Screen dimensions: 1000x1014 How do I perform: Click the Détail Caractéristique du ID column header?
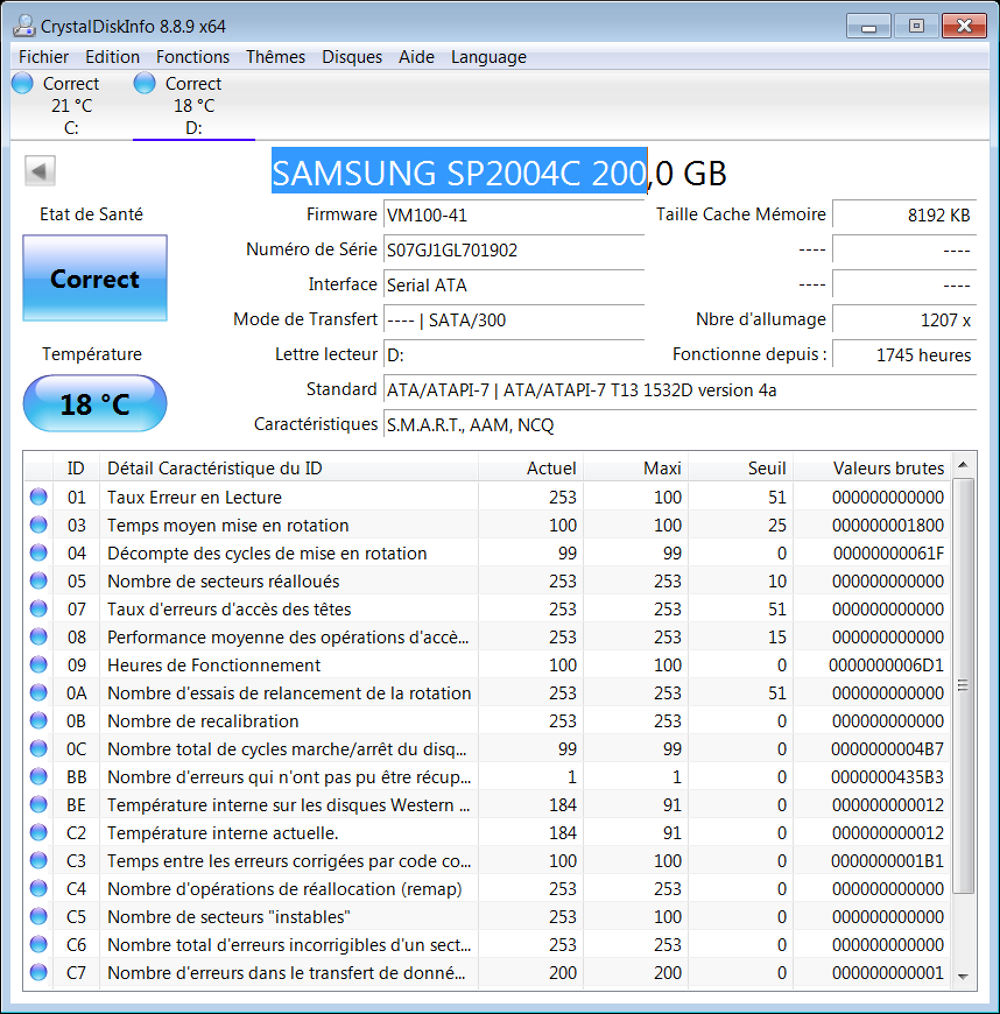(289, 468)
